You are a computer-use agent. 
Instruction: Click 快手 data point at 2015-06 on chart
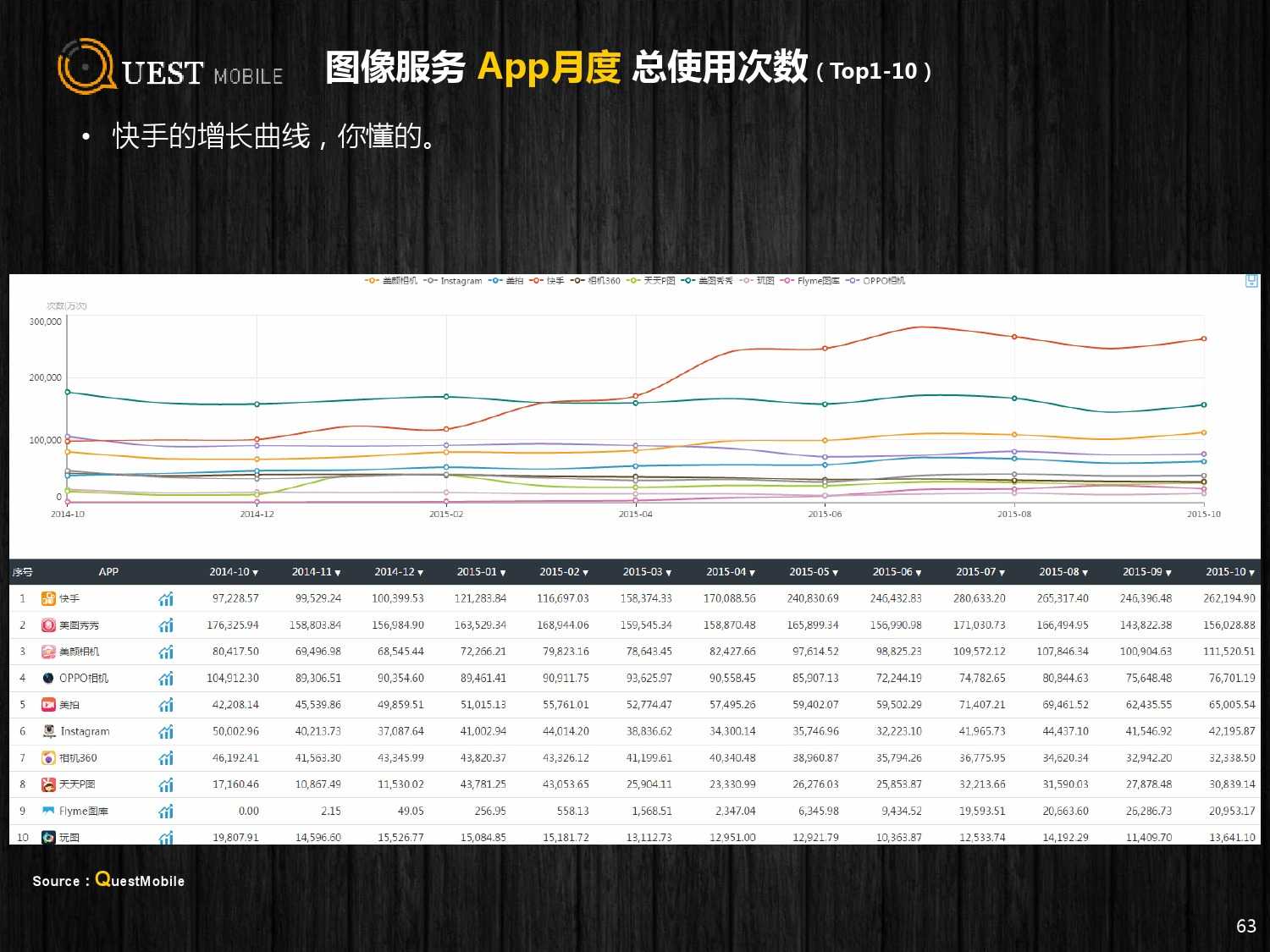[825, 349]
